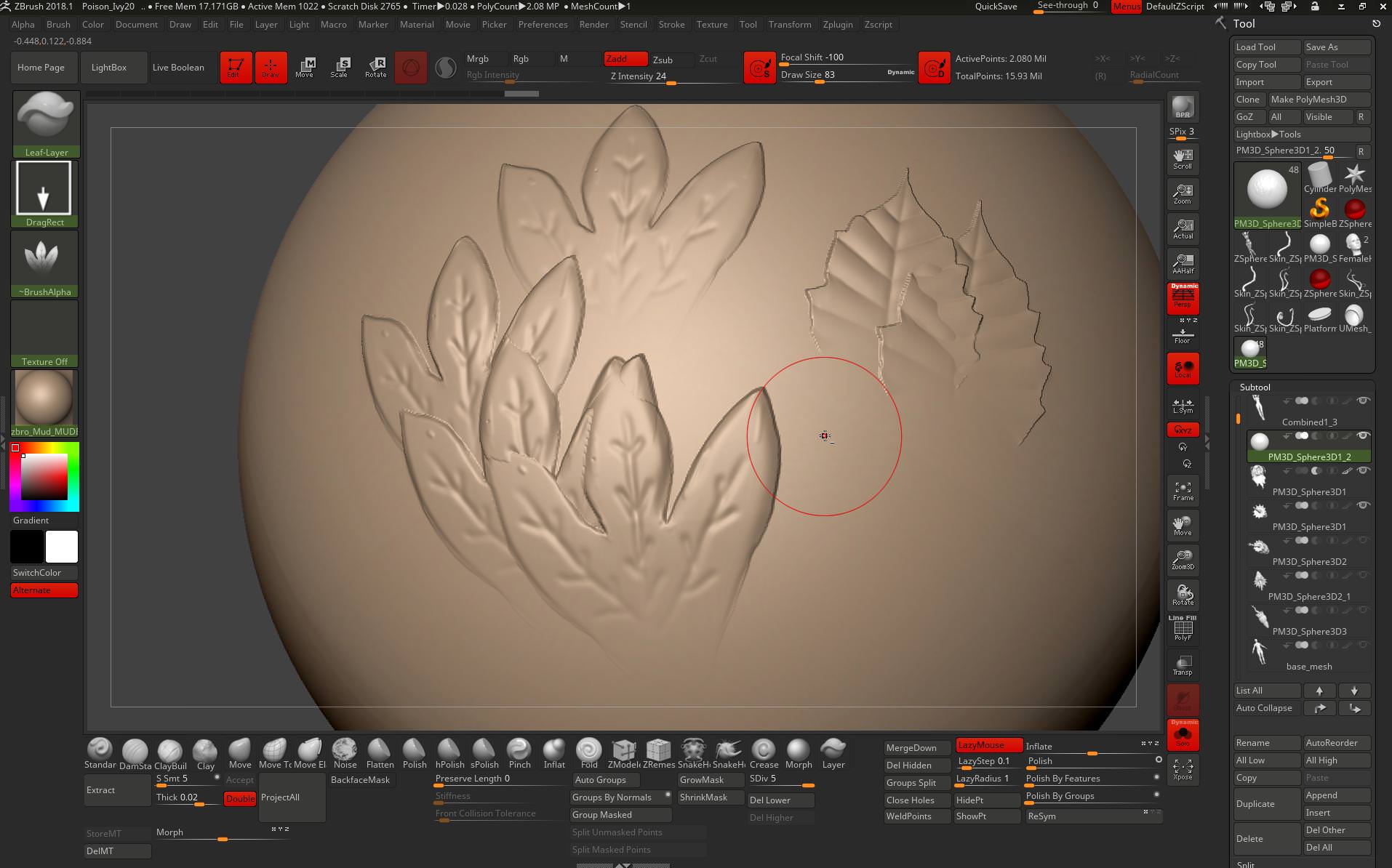Toggle the Floor grid
Viewport: 1392px width, 868px height.
tap(1183, 334)
